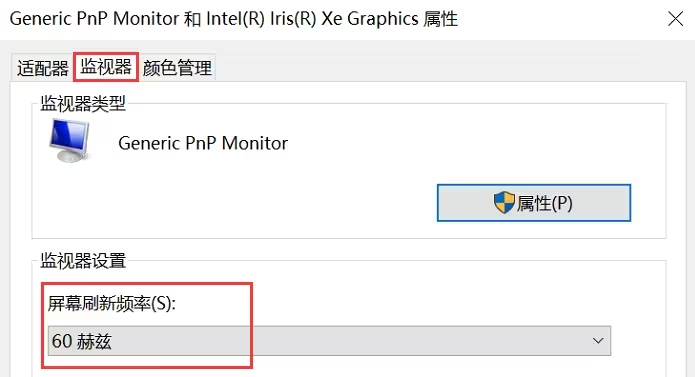This screenshot has width=695, height=377.
Task: Open monitor 属性(P) button
Action: coord(534,203)
